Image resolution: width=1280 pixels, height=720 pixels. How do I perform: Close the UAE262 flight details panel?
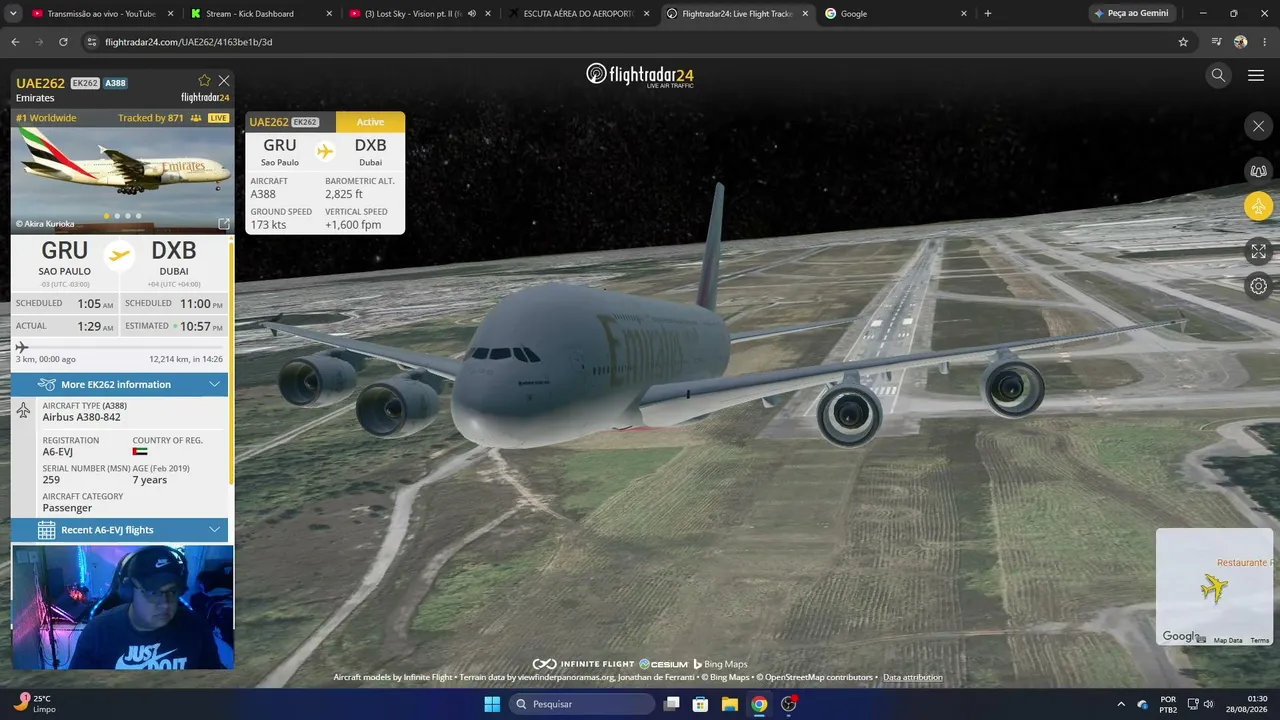[224, 81]
